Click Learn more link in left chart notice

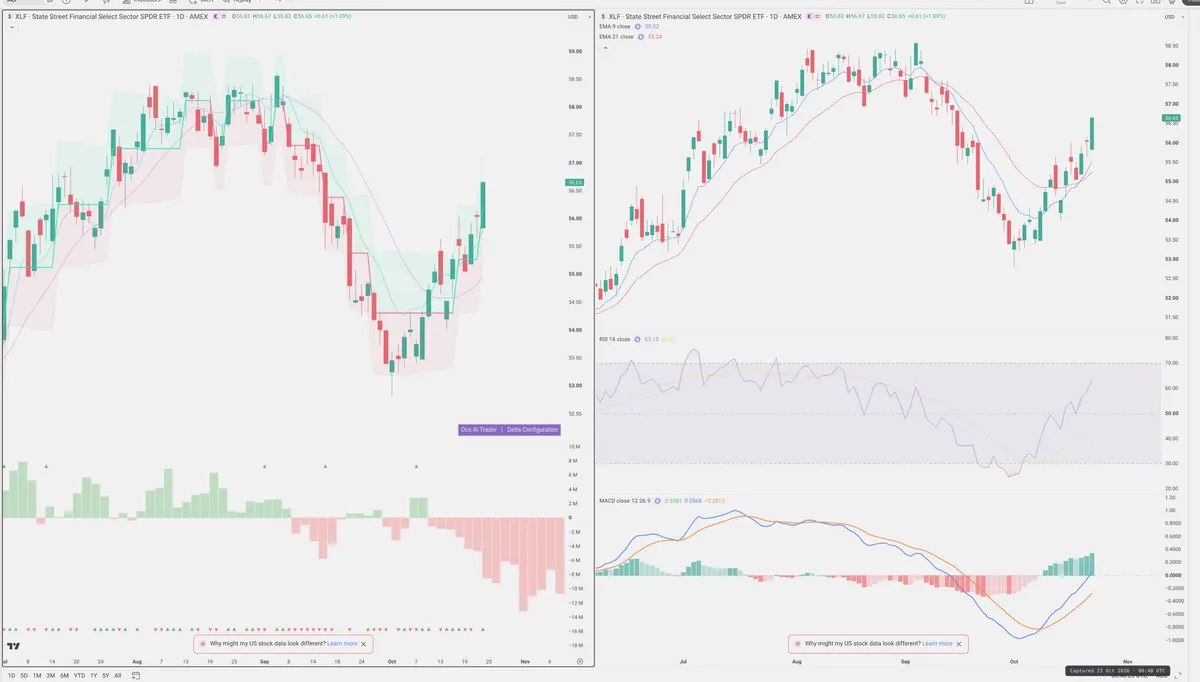(342, 644)
